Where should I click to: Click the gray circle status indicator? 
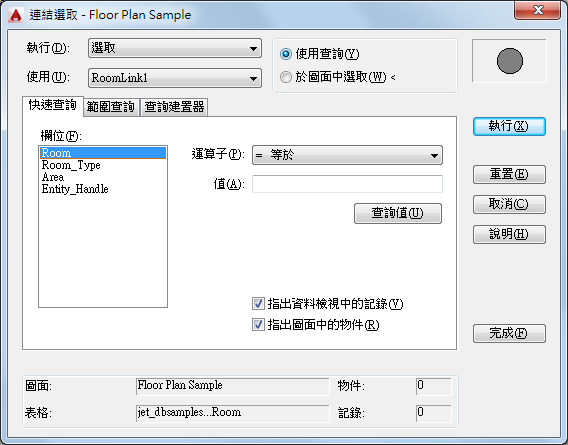510,61
